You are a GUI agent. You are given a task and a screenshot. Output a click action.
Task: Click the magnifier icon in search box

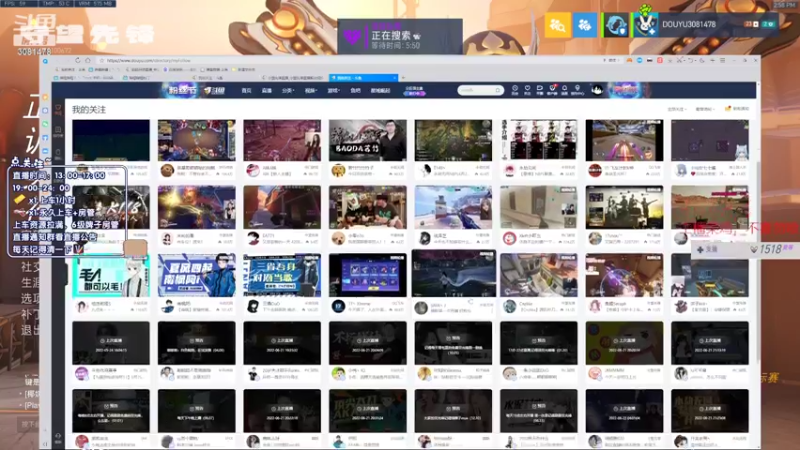497,90
